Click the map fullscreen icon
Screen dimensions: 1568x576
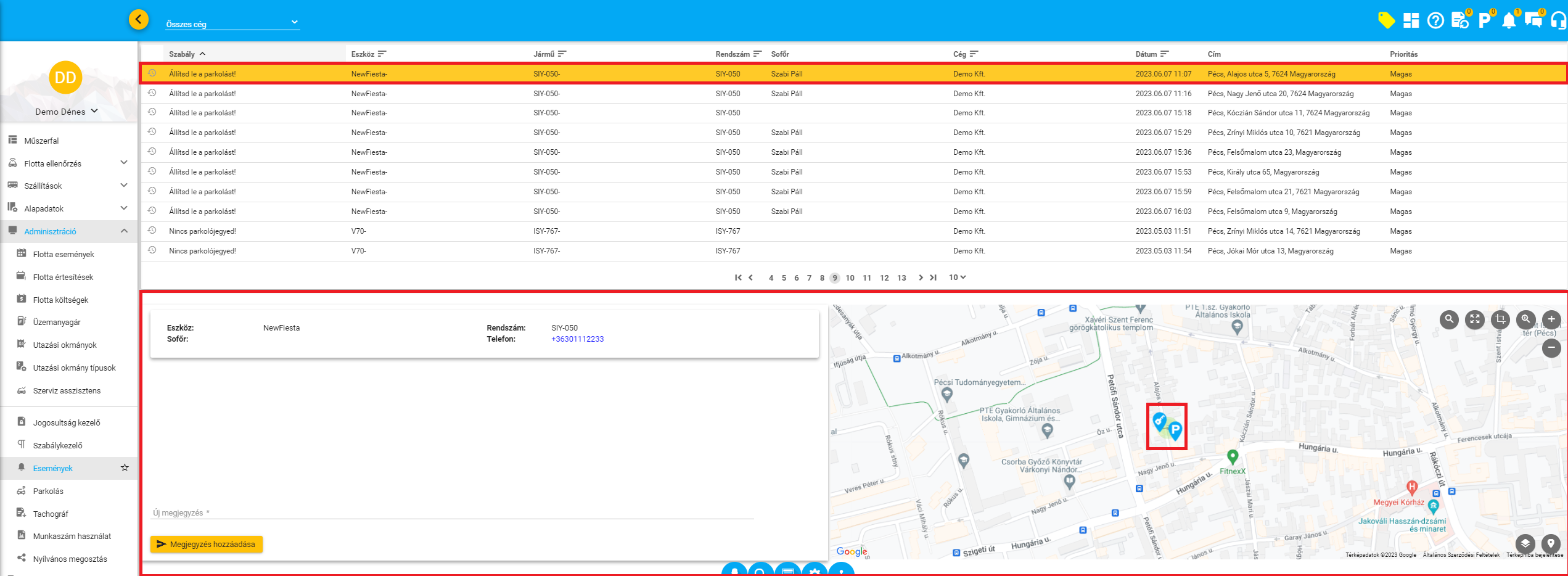pos(1475,319)
